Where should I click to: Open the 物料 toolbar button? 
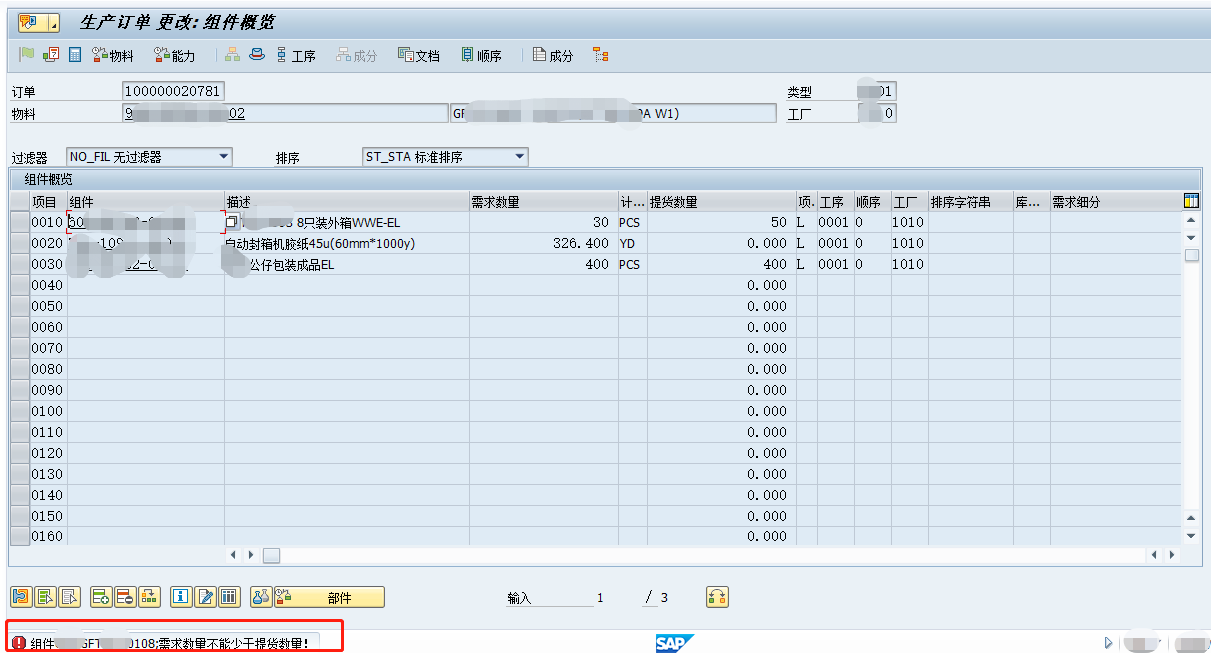113,55
